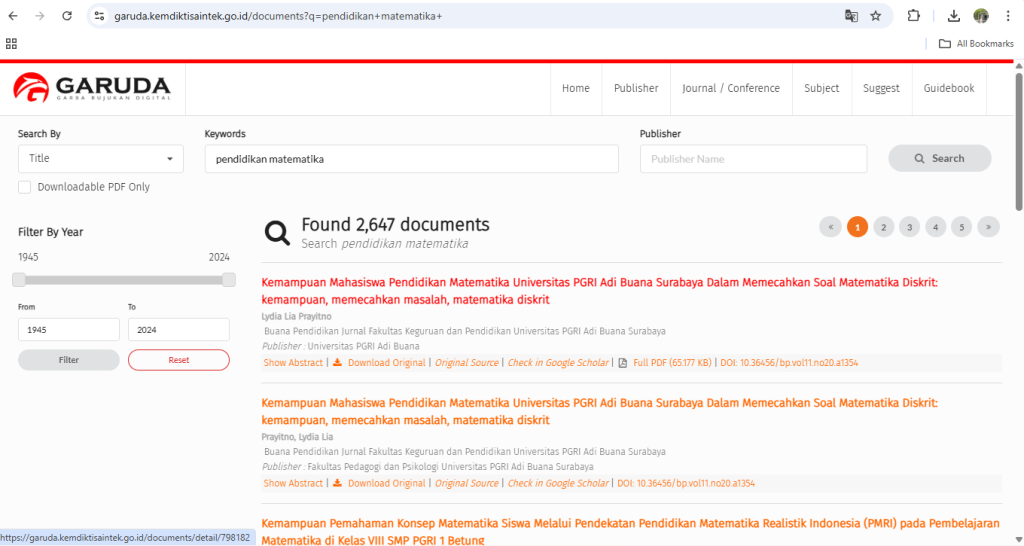Image resolution: width=1024 pixels, height=546 pixels.
Task: Click Show Abstract on the first result
Action: (x=293, y=363)
